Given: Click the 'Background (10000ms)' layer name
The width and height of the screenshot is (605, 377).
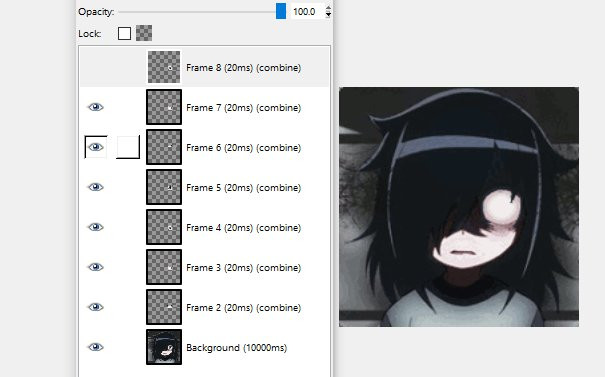Looking at the screenshot, I should 237,348.
